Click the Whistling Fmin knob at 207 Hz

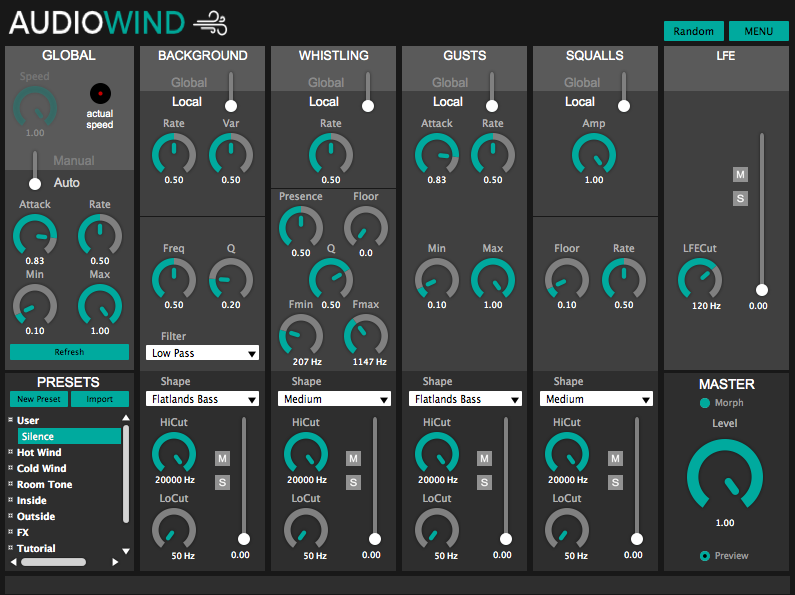point(301,336)
